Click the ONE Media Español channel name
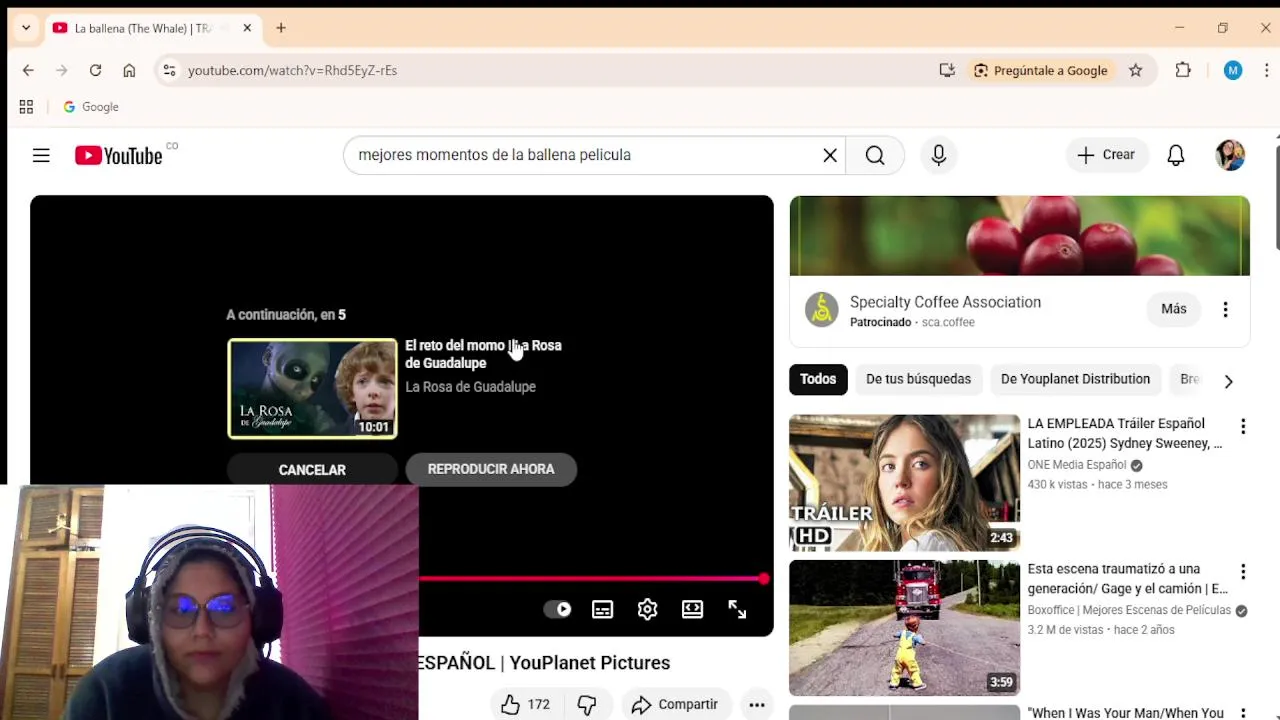This screenshot has width=1280, height=720. (x=1077, y=465)
